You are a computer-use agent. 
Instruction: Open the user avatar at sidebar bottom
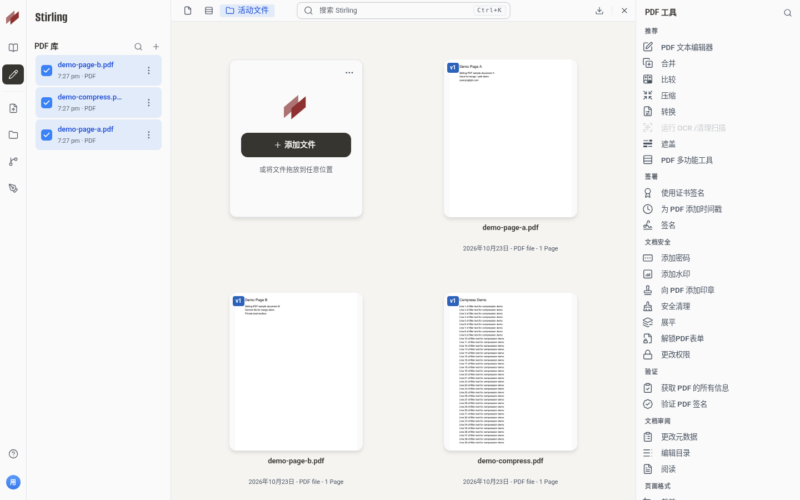coord(13,482)
